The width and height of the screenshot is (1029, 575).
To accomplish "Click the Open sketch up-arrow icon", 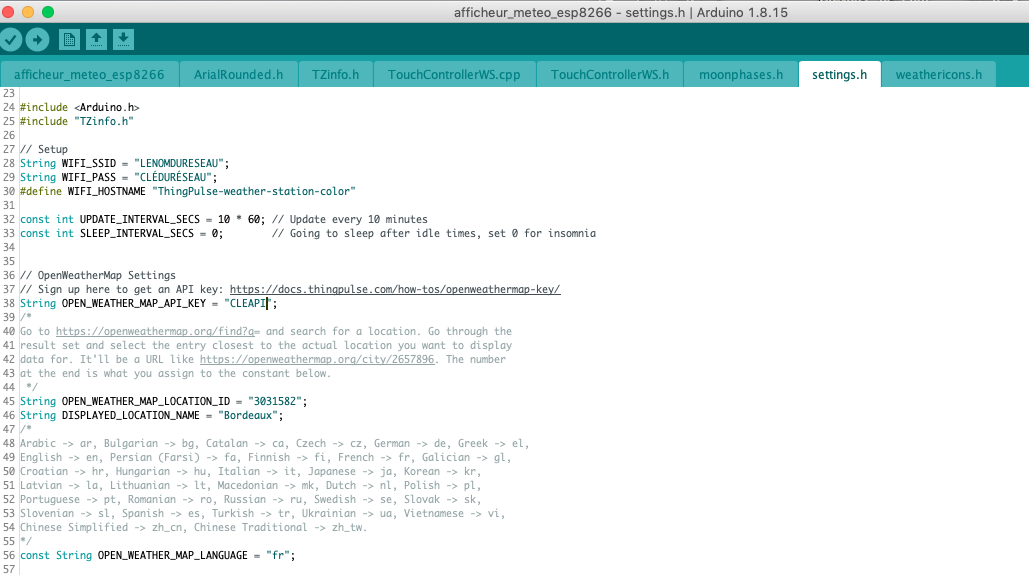I will pos(96,39).
